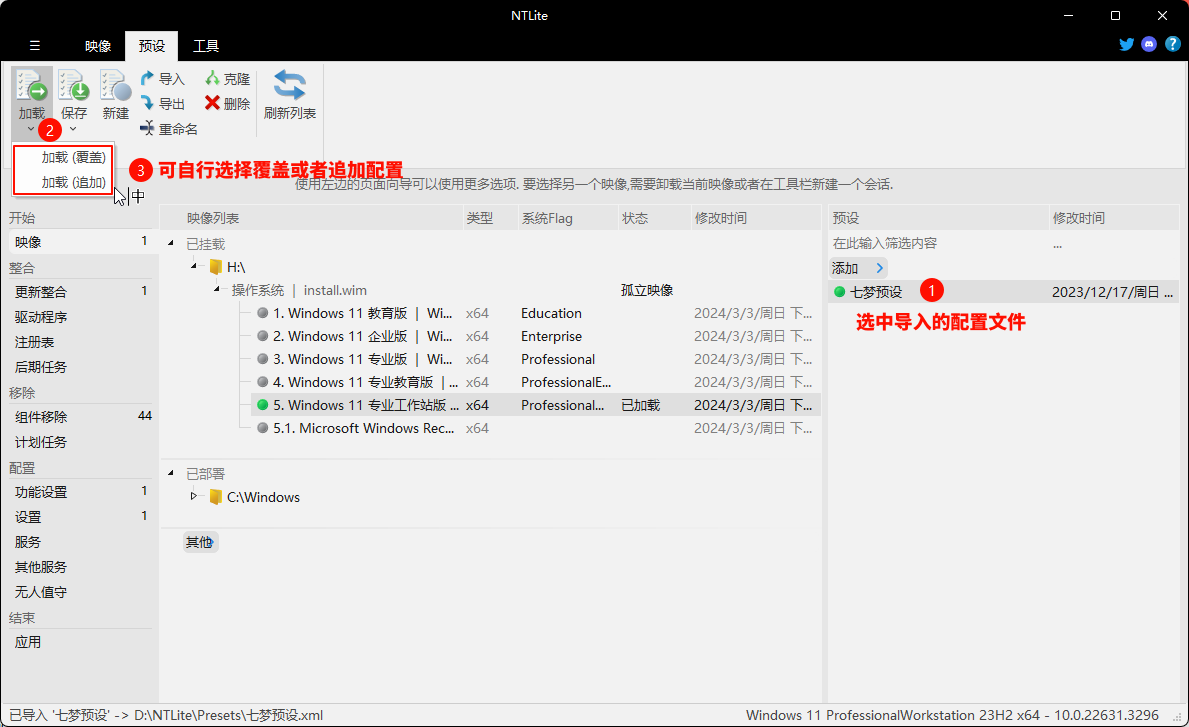
Task: Collapse the 已部署 tree group
Action: (x=171, y=473)
